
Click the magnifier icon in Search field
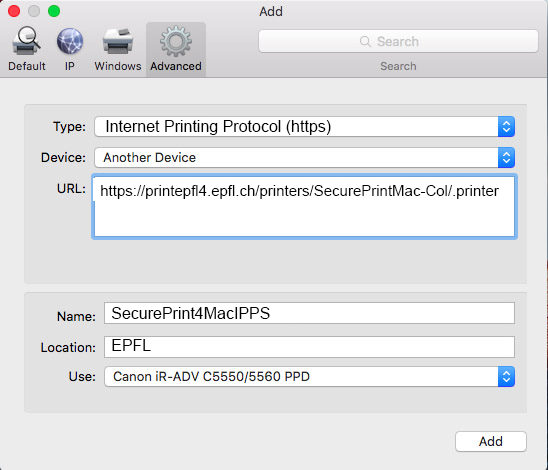365,41
